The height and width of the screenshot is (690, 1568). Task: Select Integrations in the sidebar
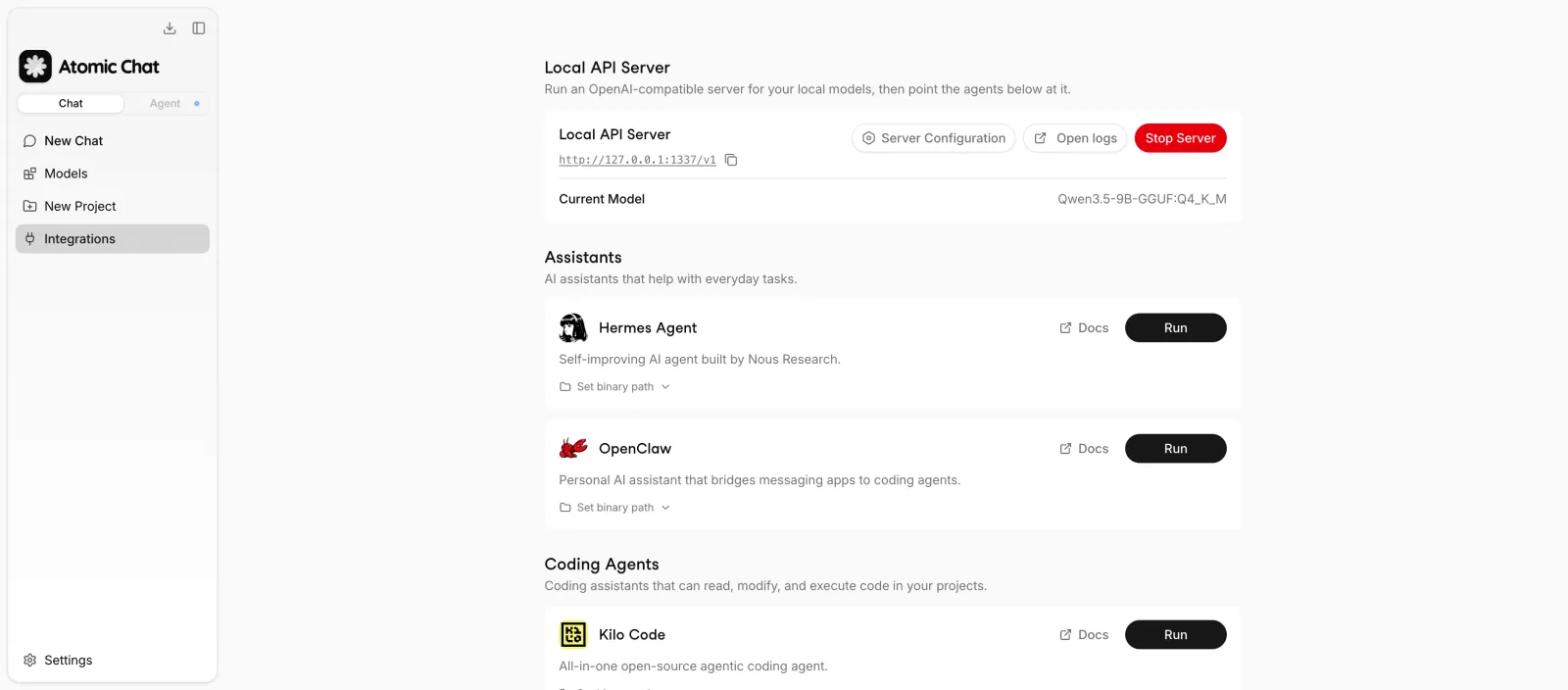coord(113,239)
